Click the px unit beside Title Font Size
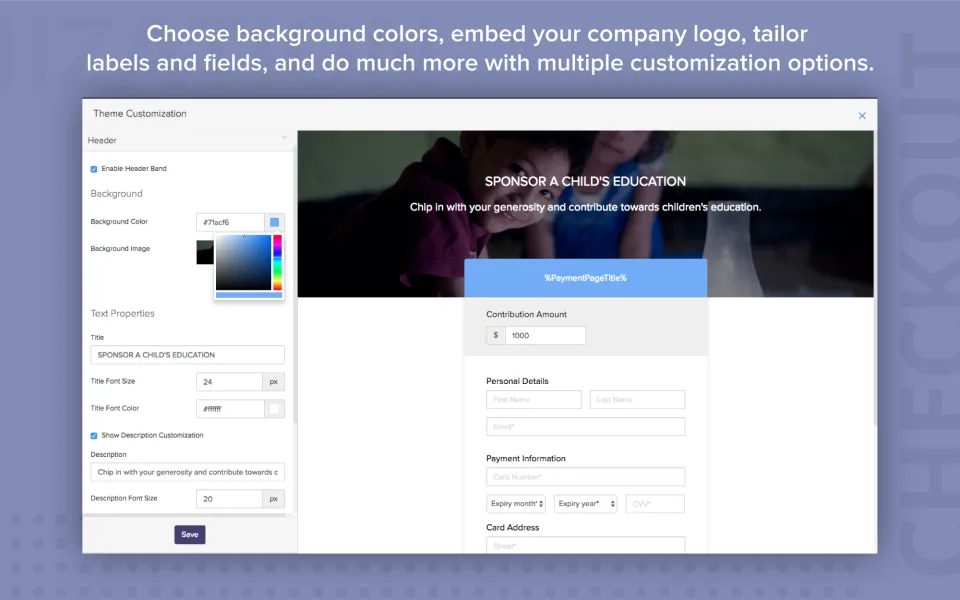This screenshot has width=960, height=600. click(274, 381)
